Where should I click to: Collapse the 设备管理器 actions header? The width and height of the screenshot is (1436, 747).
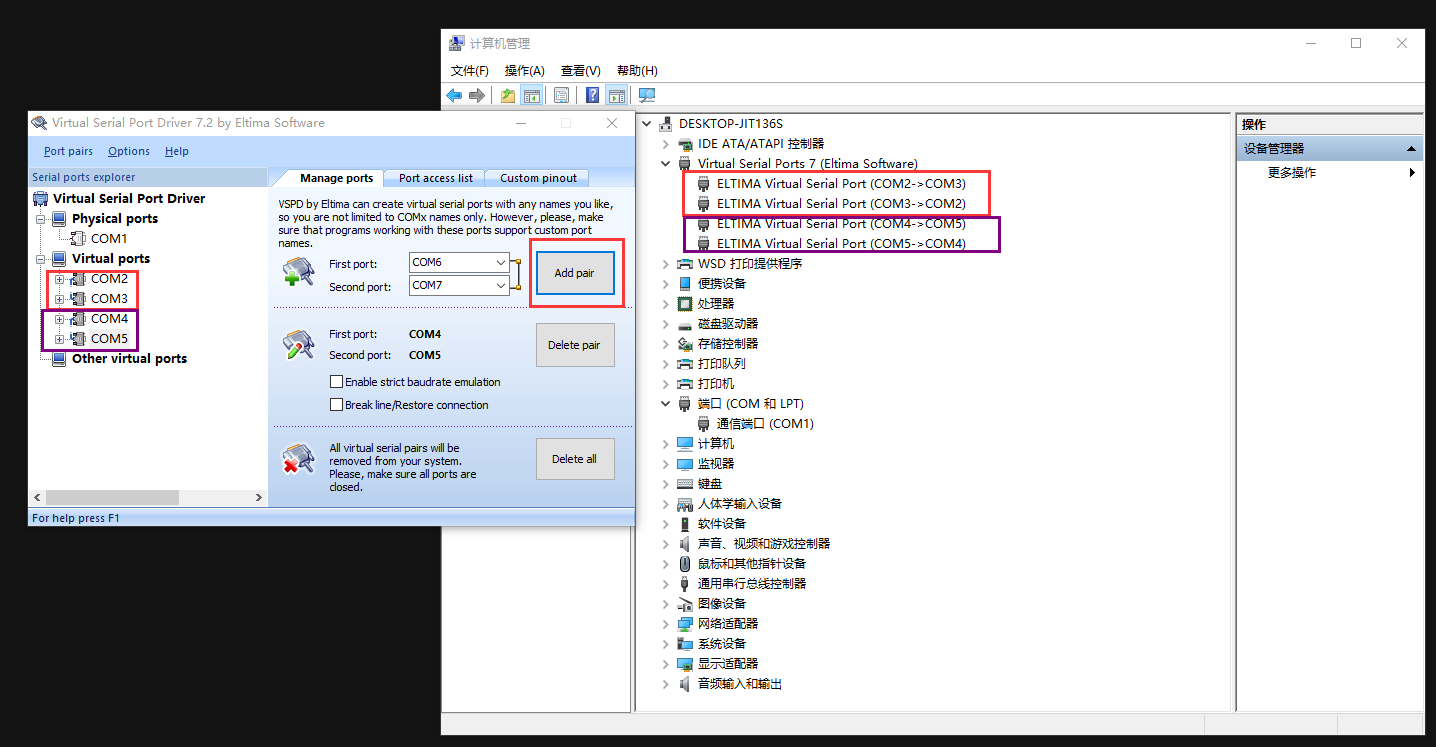[x=1411, y=149]
